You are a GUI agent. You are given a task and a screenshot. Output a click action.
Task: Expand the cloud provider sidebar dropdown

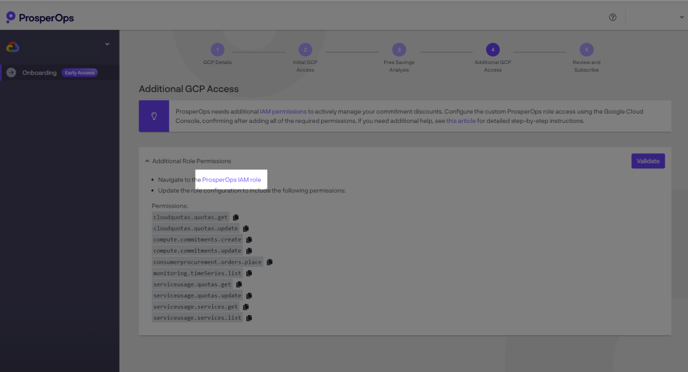coord(107,44)
